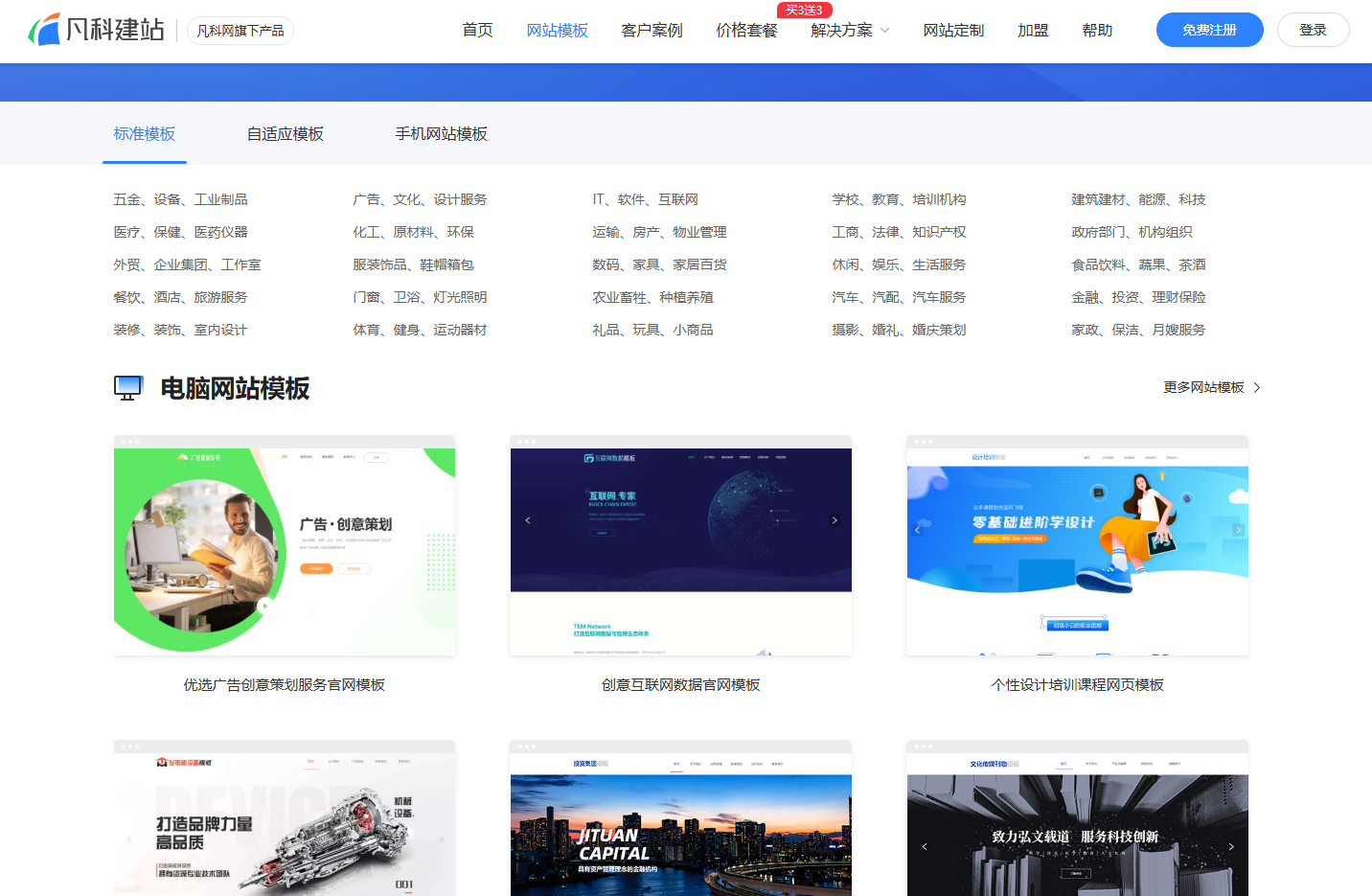Open the 零基础进阶学设计 template thumbnail
This screenshot has height=896, width=1372.
coord(1078,545)
